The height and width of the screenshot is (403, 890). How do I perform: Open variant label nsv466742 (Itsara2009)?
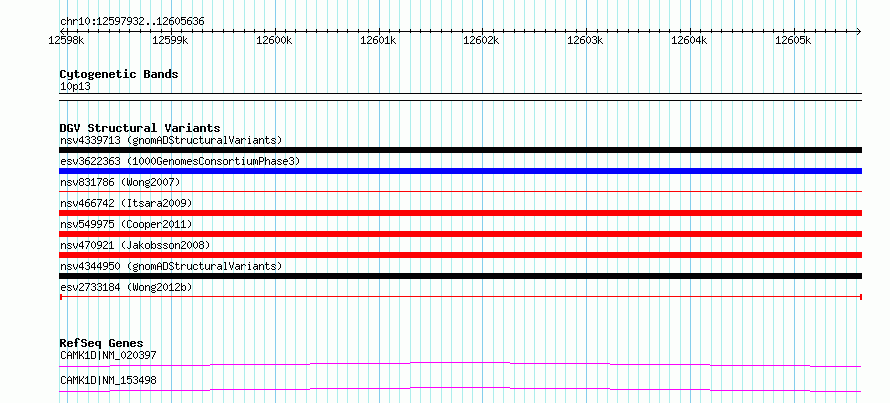click(x=126, y=203)
